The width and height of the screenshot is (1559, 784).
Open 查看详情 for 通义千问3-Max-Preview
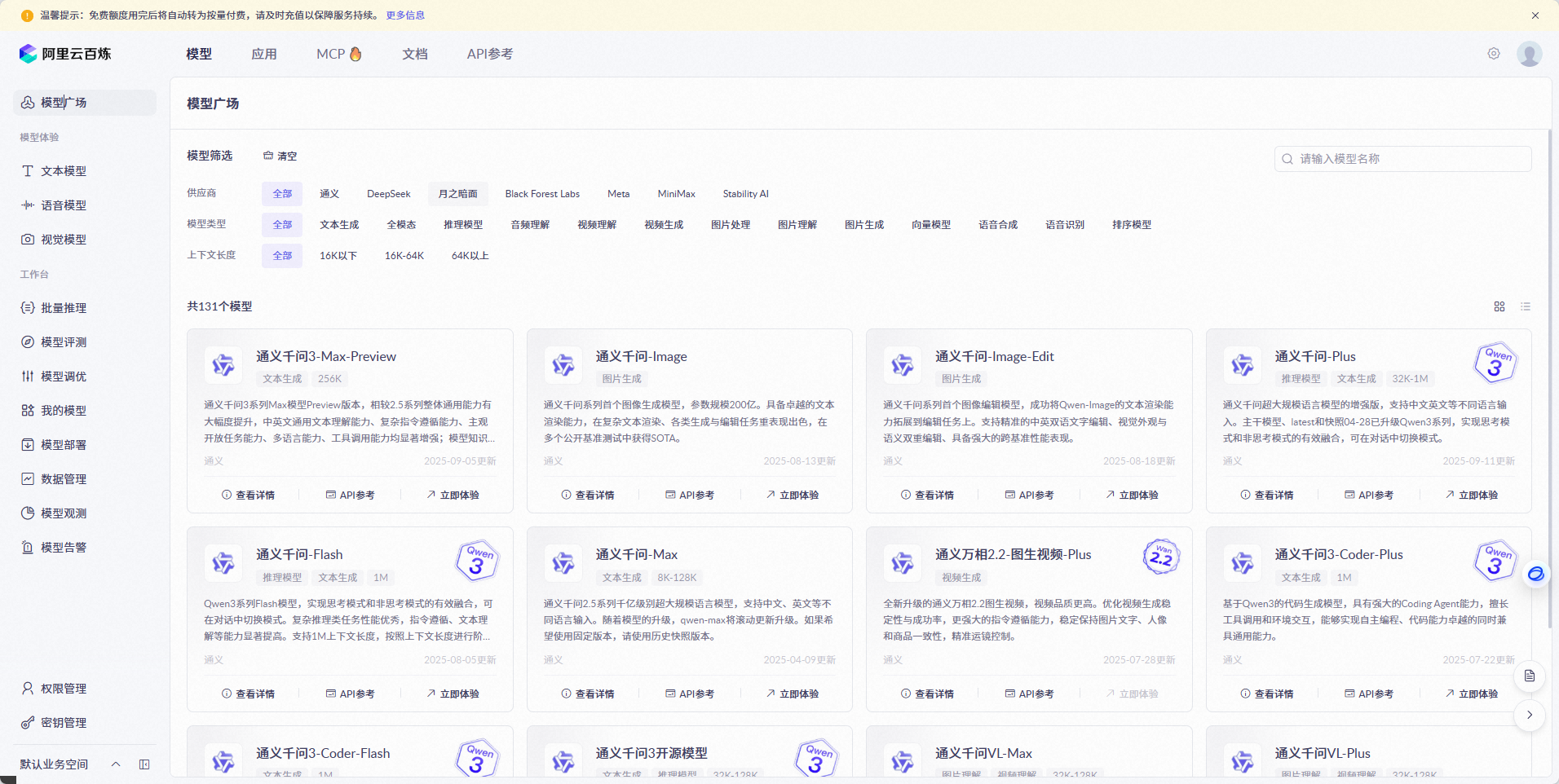pos(249,496)
